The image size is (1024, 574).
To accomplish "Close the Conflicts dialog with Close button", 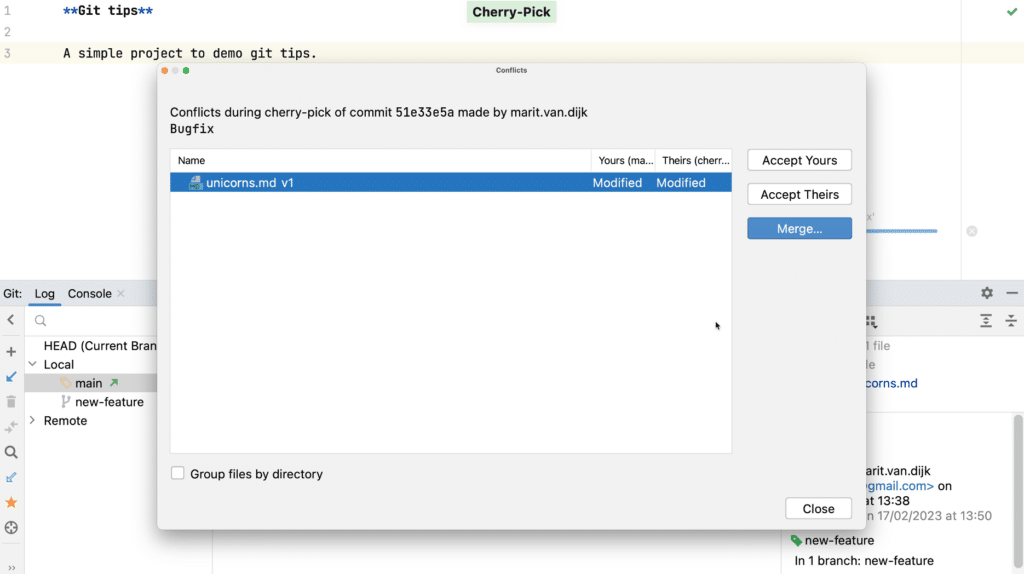I will pos(818,509).
